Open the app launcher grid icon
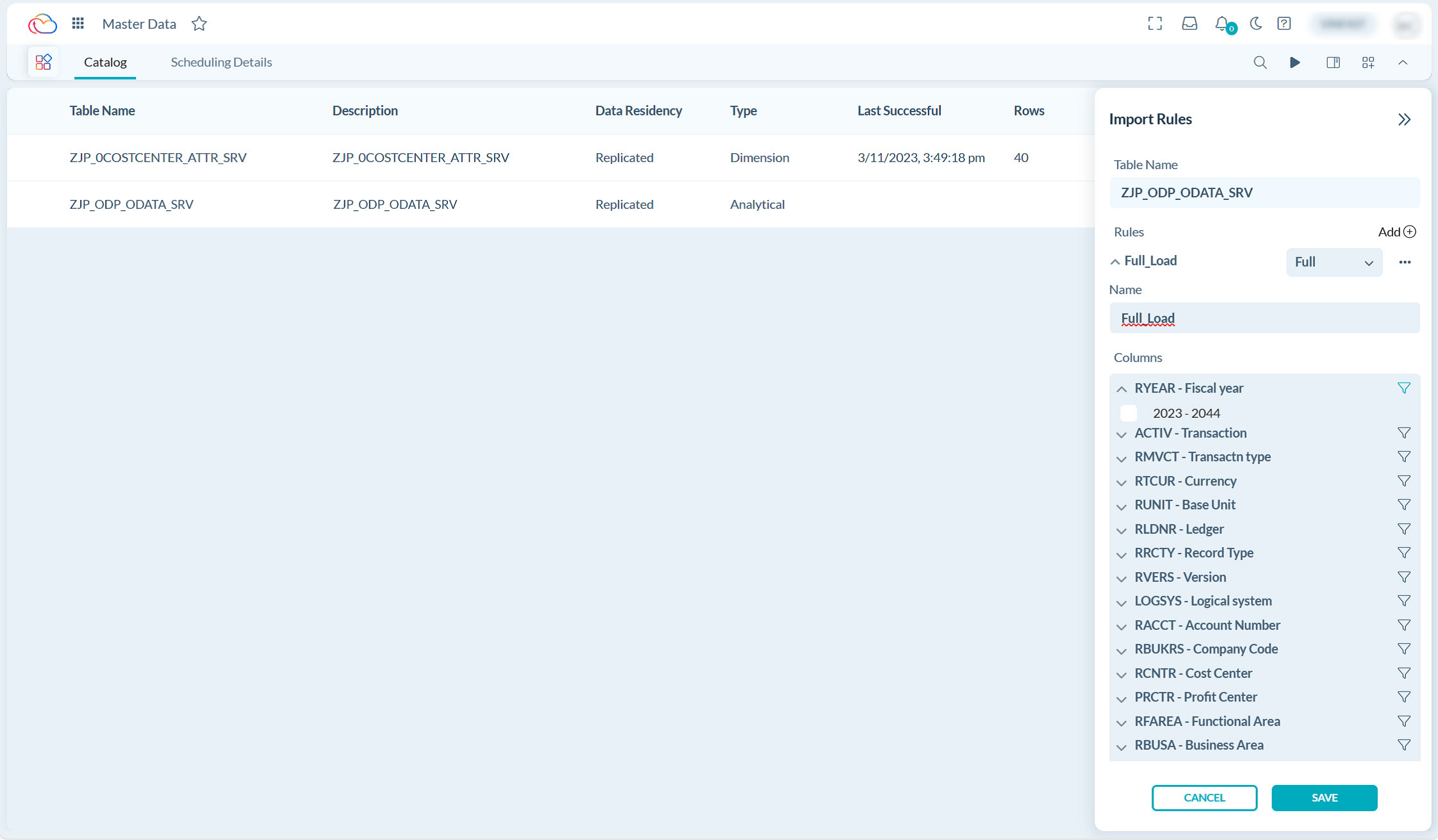1438x840 pixels. 77,23
